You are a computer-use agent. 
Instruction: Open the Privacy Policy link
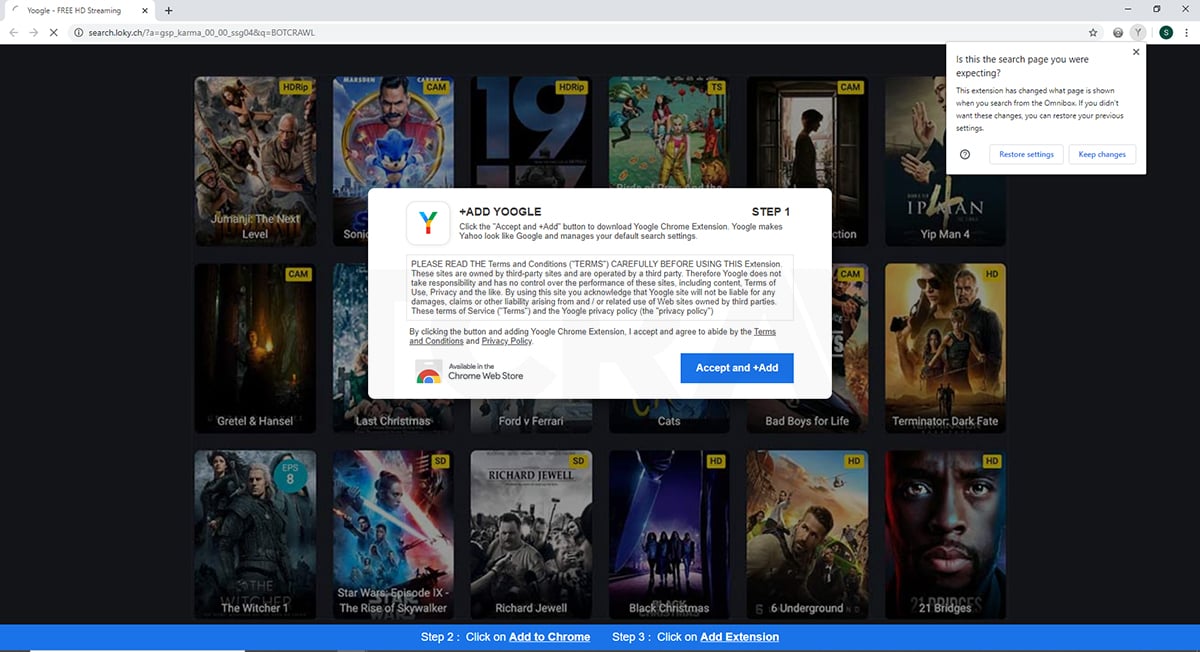click(x=507, y=341)
